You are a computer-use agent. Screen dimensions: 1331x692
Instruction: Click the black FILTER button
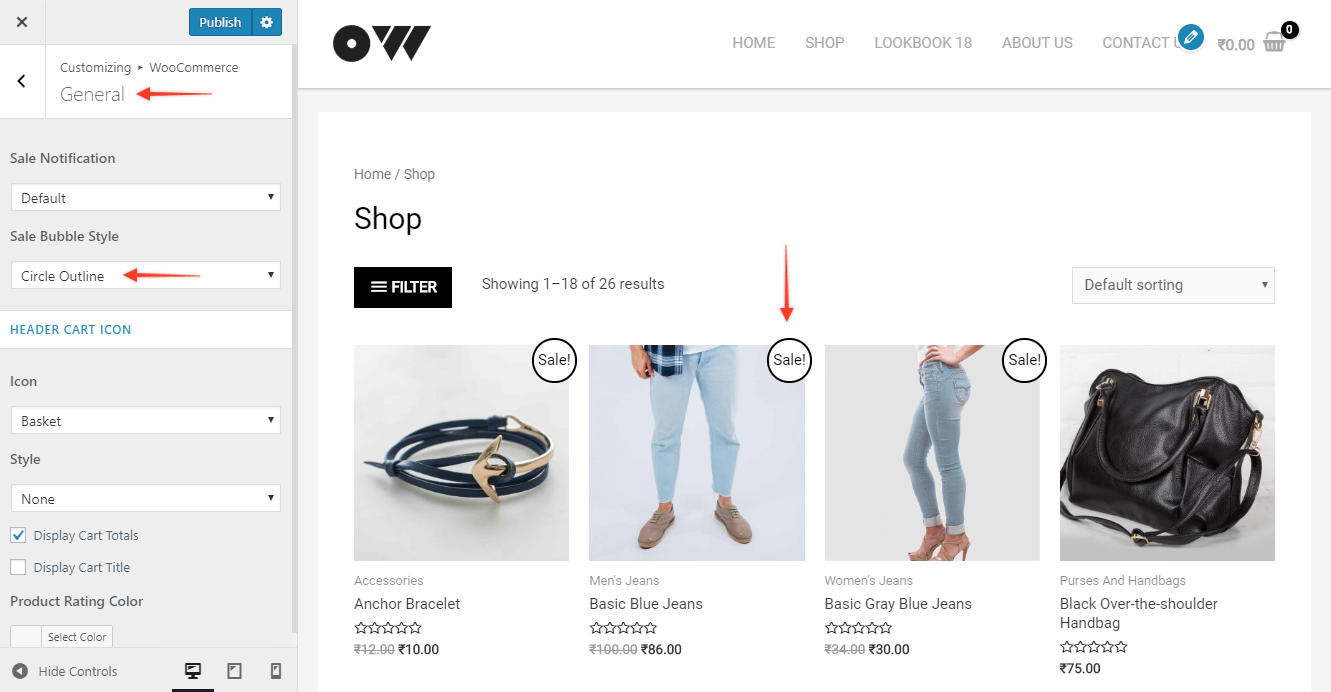click(x=403, y=287)
